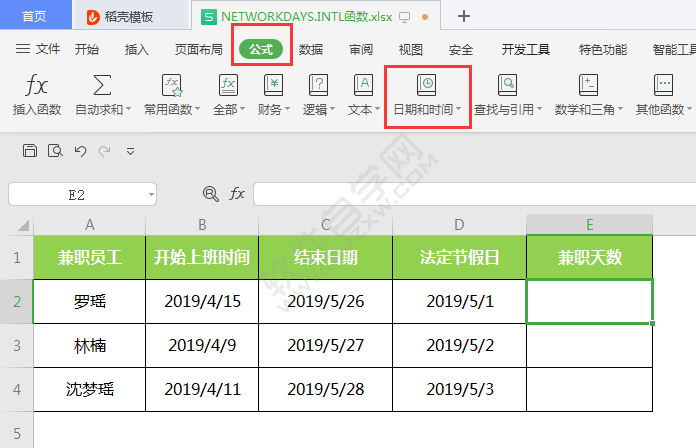Click inside the formula bar input

(x=474, y=194)
